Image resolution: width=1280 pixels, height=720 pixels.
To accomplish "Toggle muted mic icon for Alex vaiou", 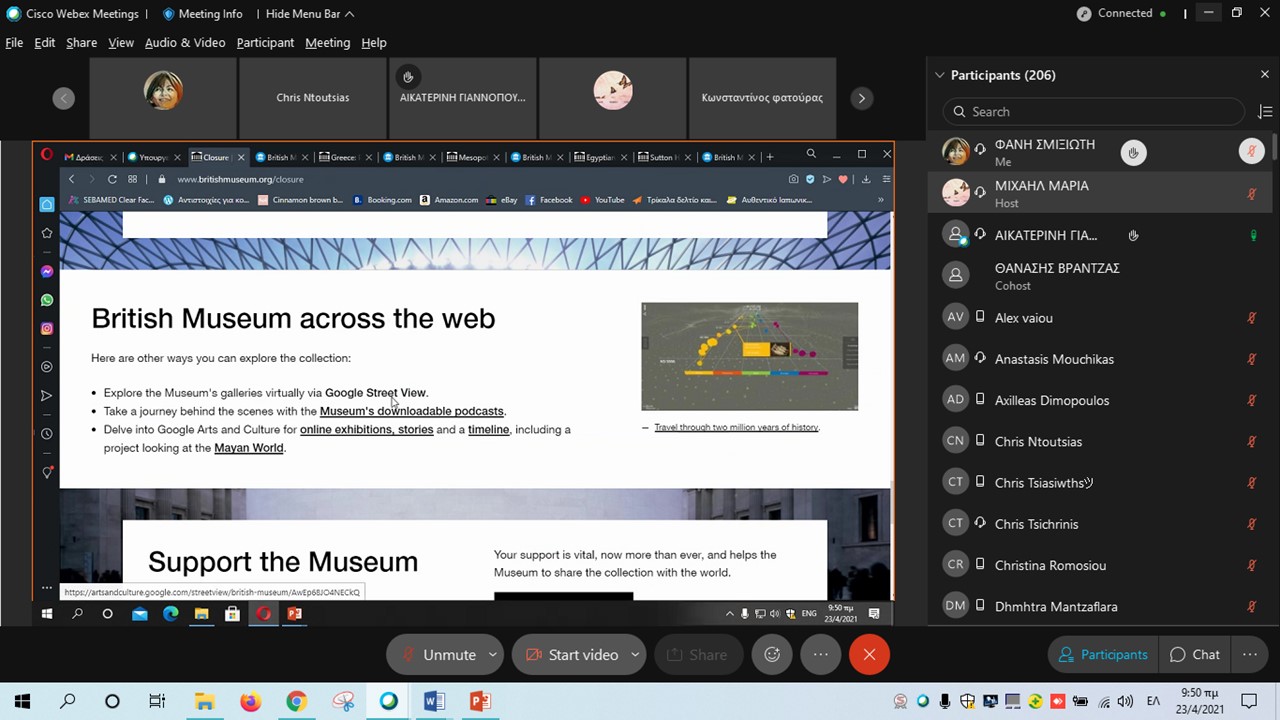I will 1252,318.
